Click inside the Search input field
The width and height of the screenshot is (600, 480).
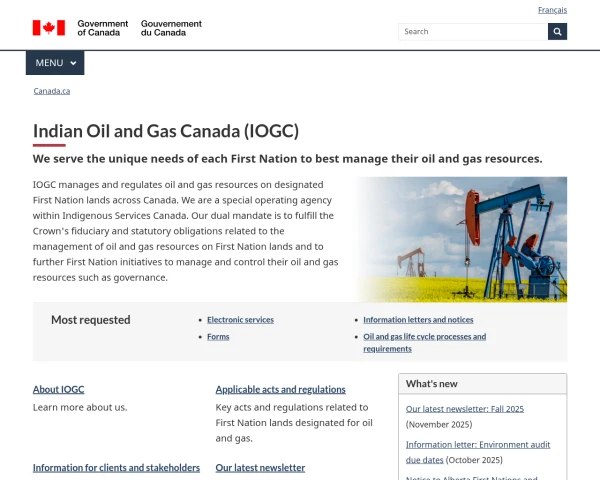coord(472,31)
